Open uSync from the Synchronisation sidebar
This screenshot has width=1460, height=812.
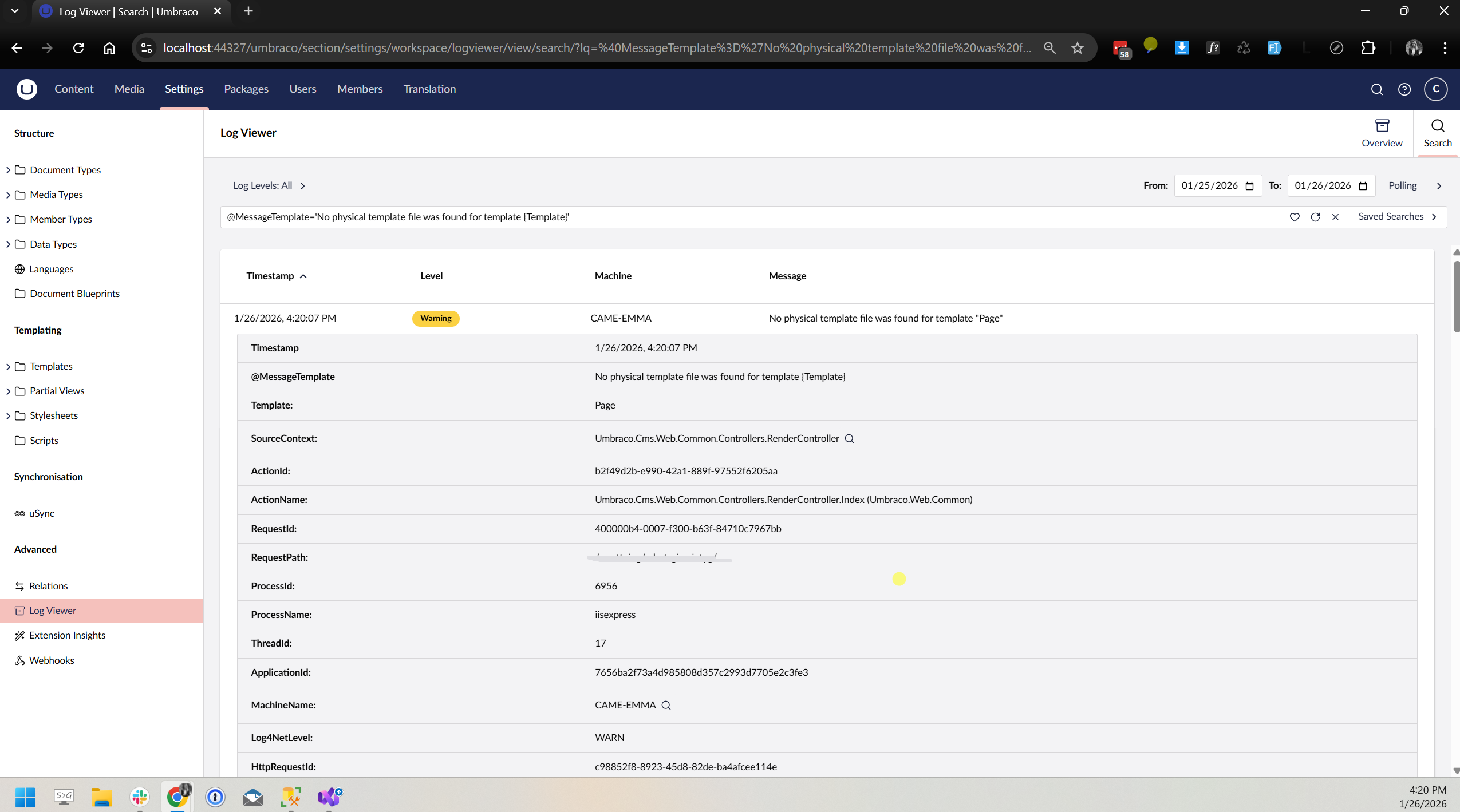coord(41,513)
